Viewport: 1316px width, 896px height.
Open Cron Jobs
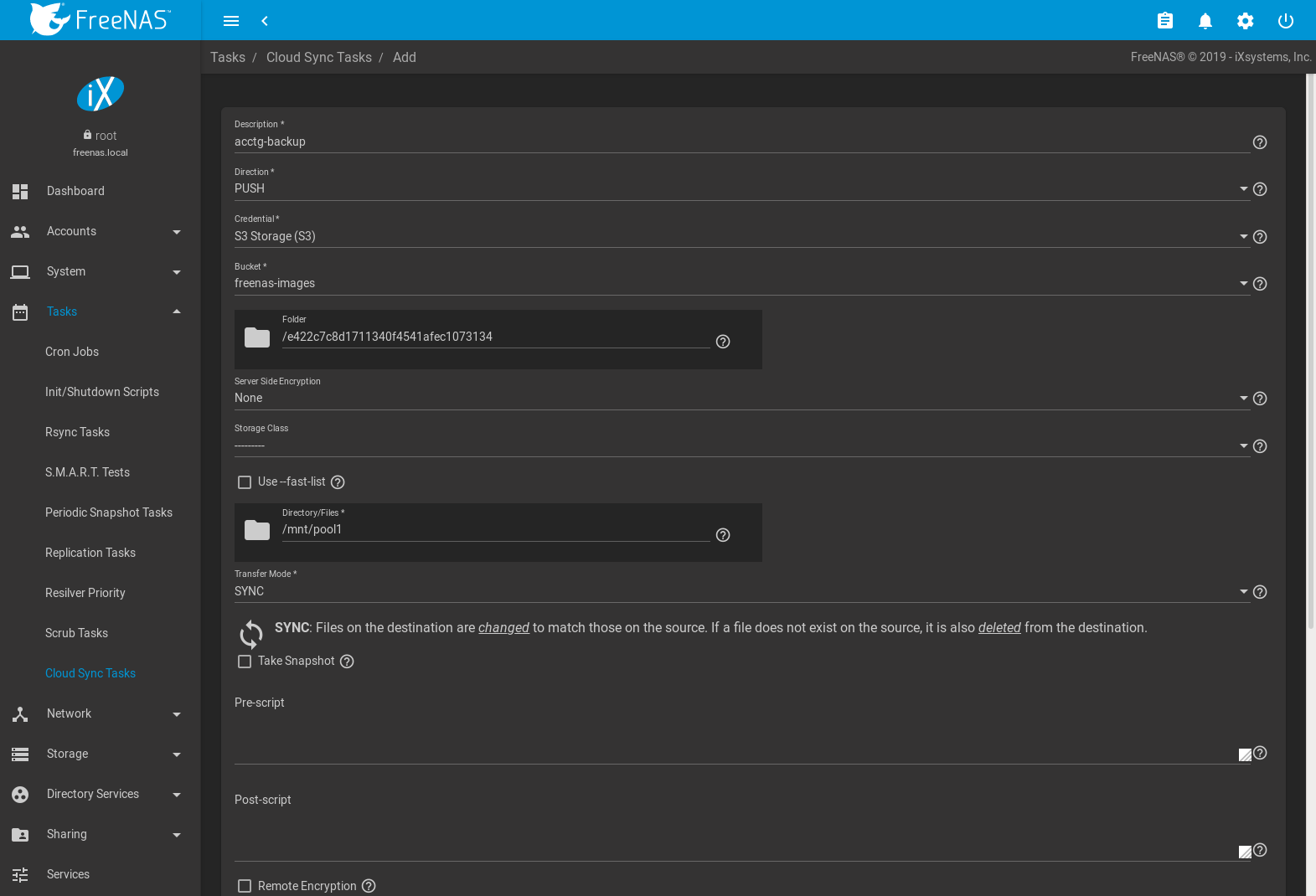101,352
